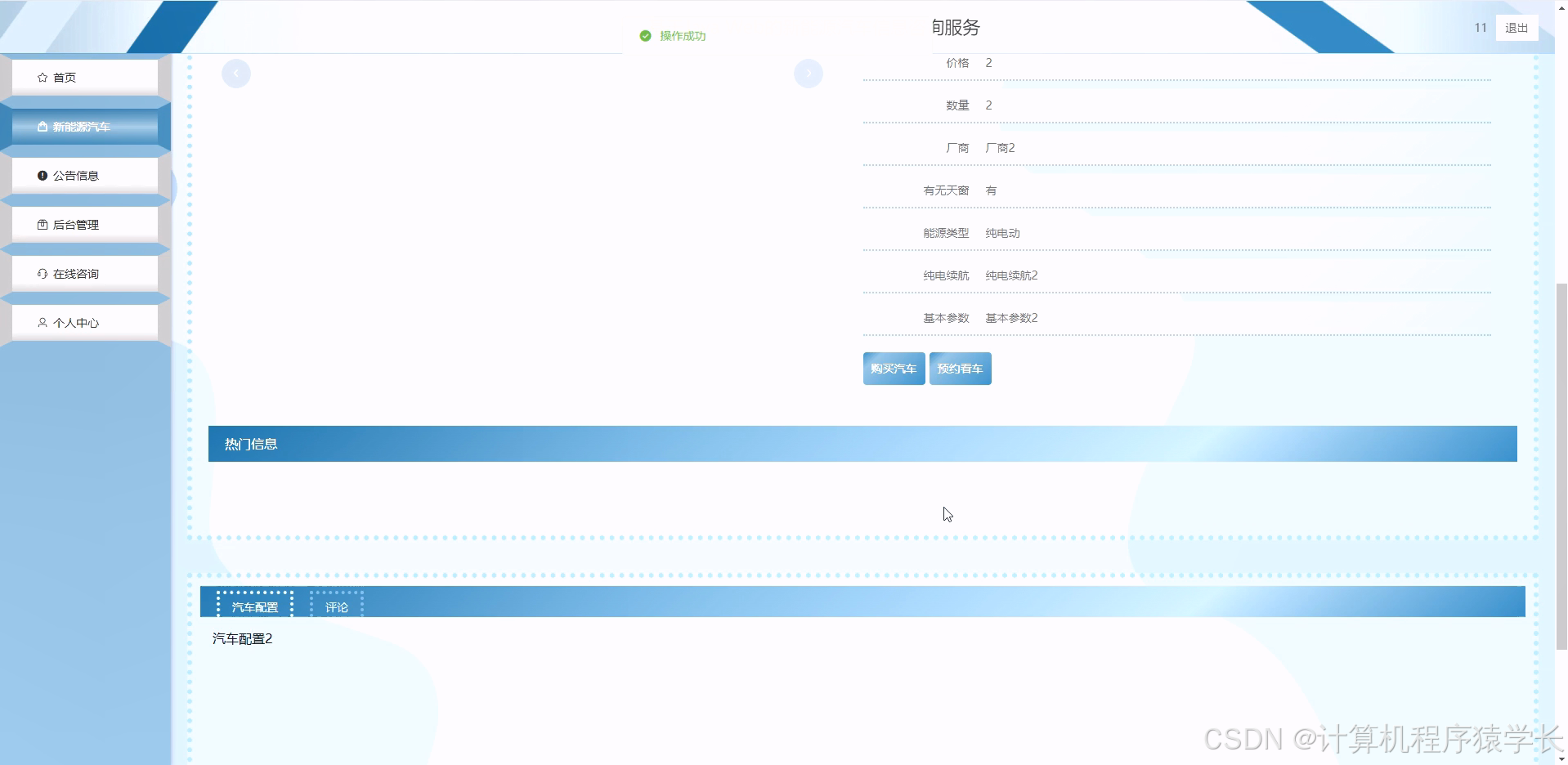Switch to the 汽车配置 tab
This screenshot has width=1568, height=765.
(255, 606)
